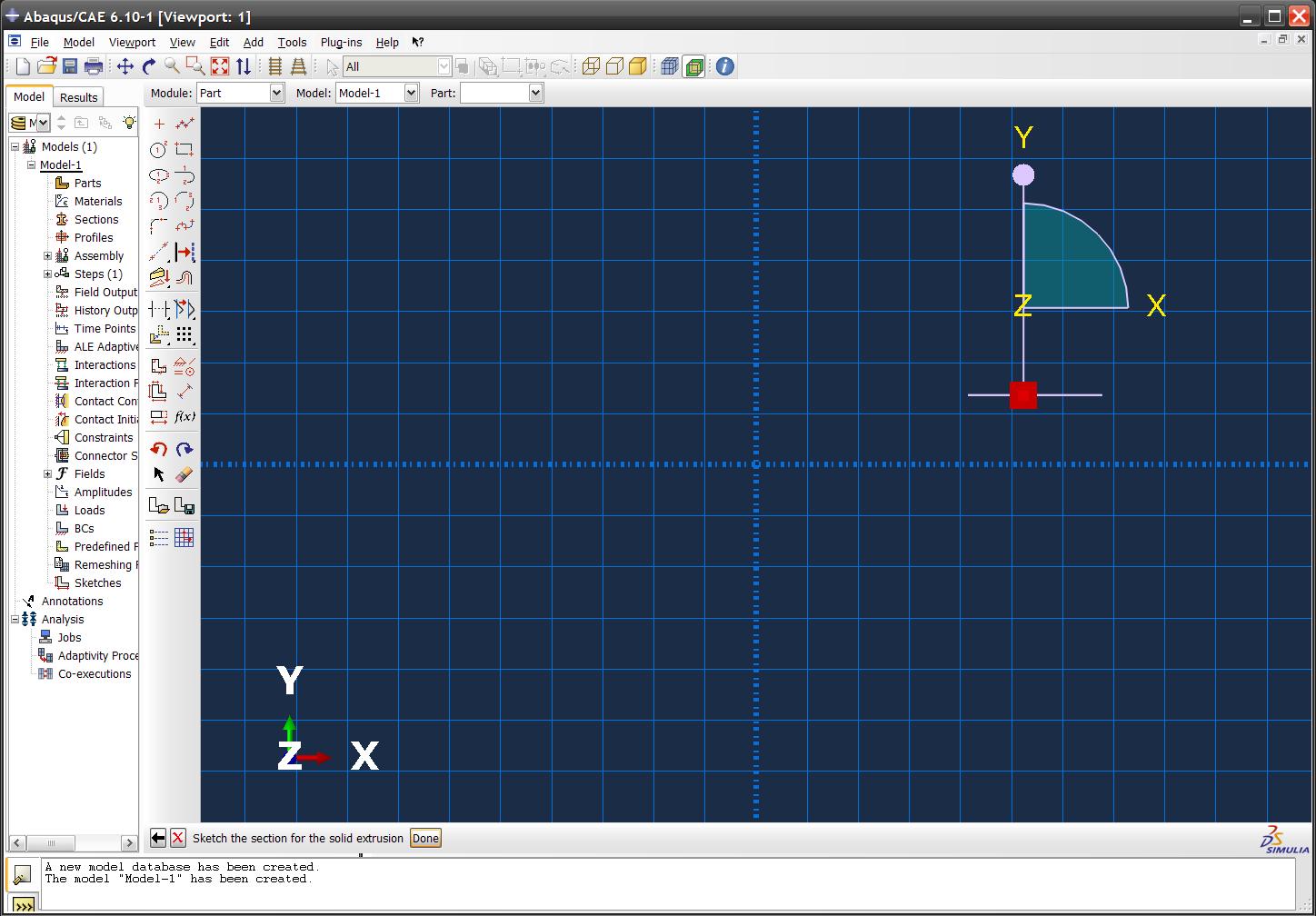Select the center-and-endpoints arc tool
Screen dimensions: 1316x916
tap(159, 201)
